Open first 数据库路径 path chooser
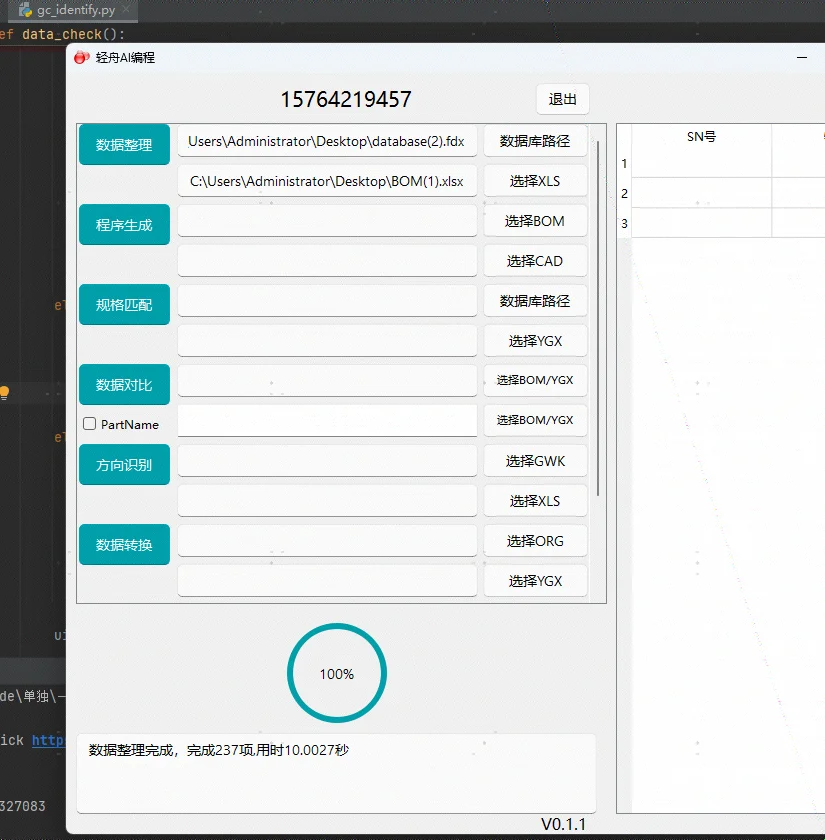This screenshot has width=825, height=840. tap(535, 141)
